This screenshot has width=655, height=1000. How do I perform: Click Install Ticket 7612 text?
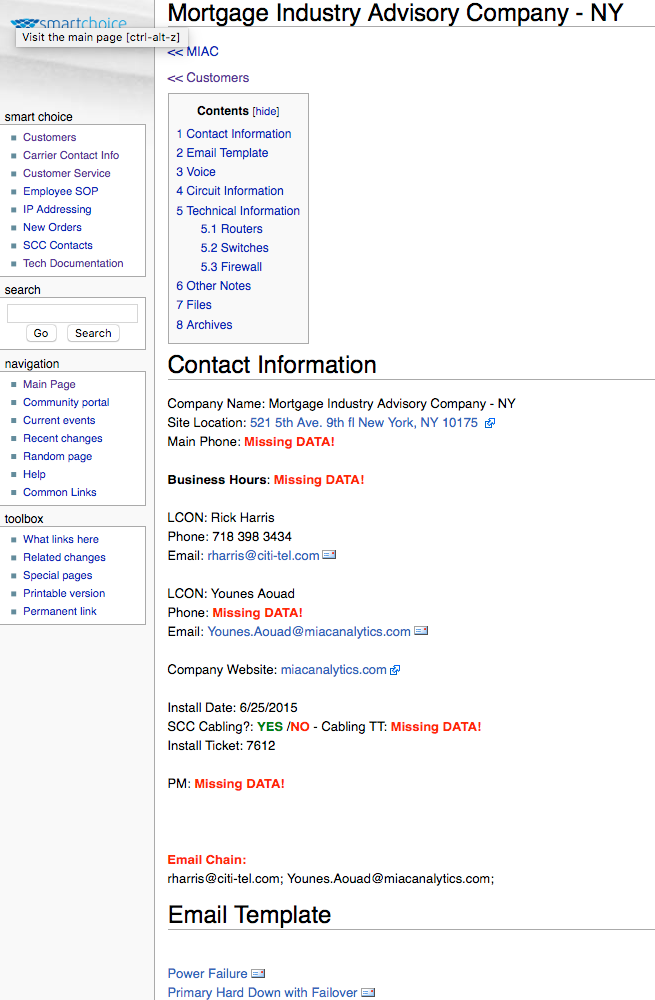221,746
